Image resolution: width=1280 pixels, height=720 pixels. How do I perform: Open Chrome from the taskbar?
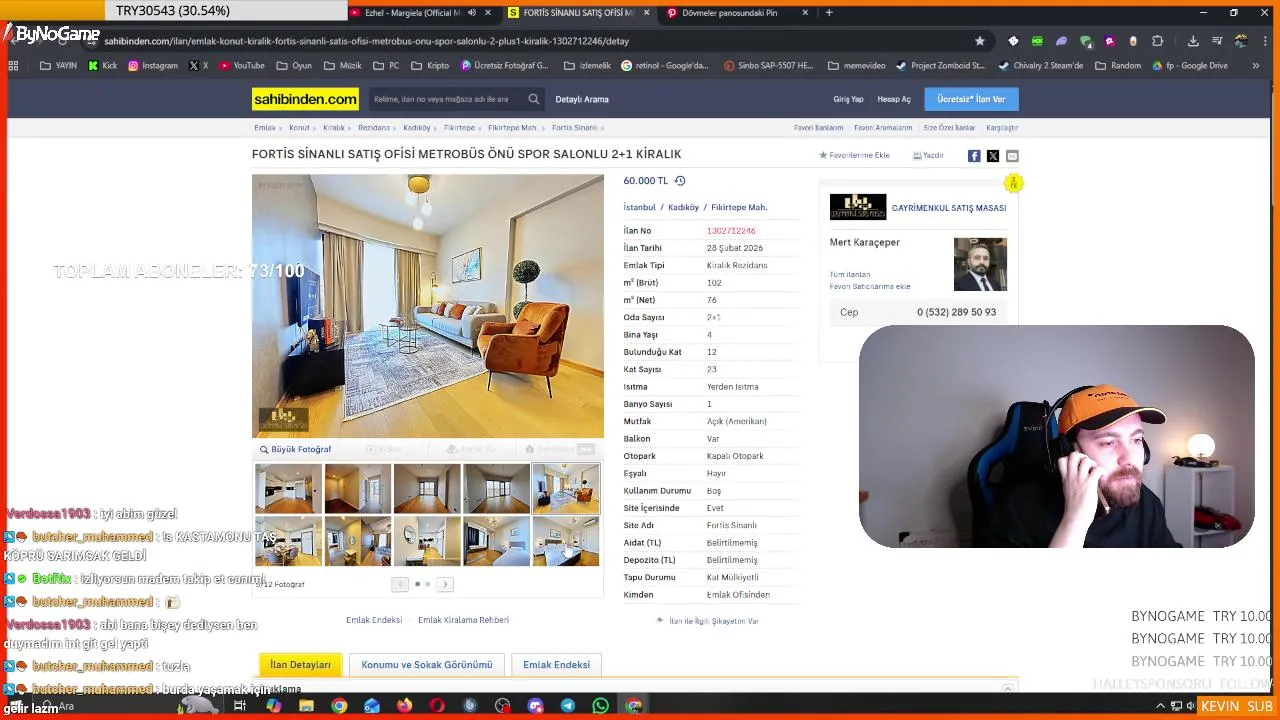[x=339, y=706]
